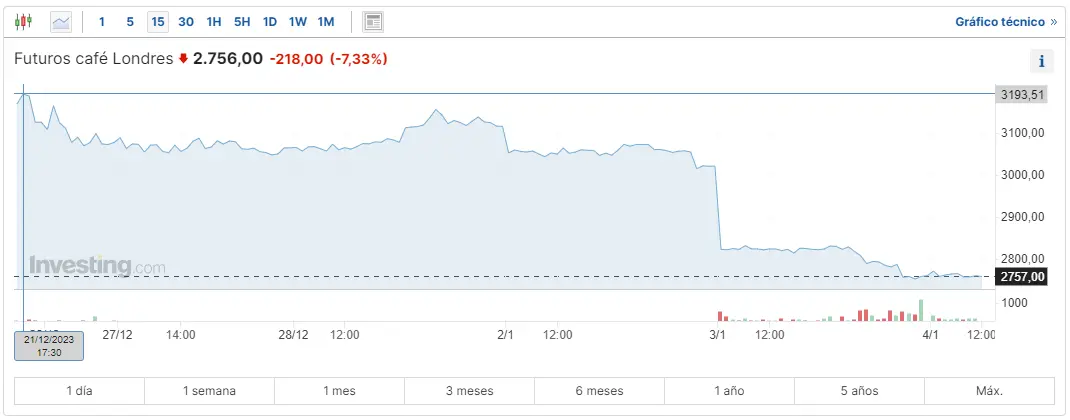The image size is (1070, 420).
Task: Show the Máx. full history range
Action: pos(989,391)
